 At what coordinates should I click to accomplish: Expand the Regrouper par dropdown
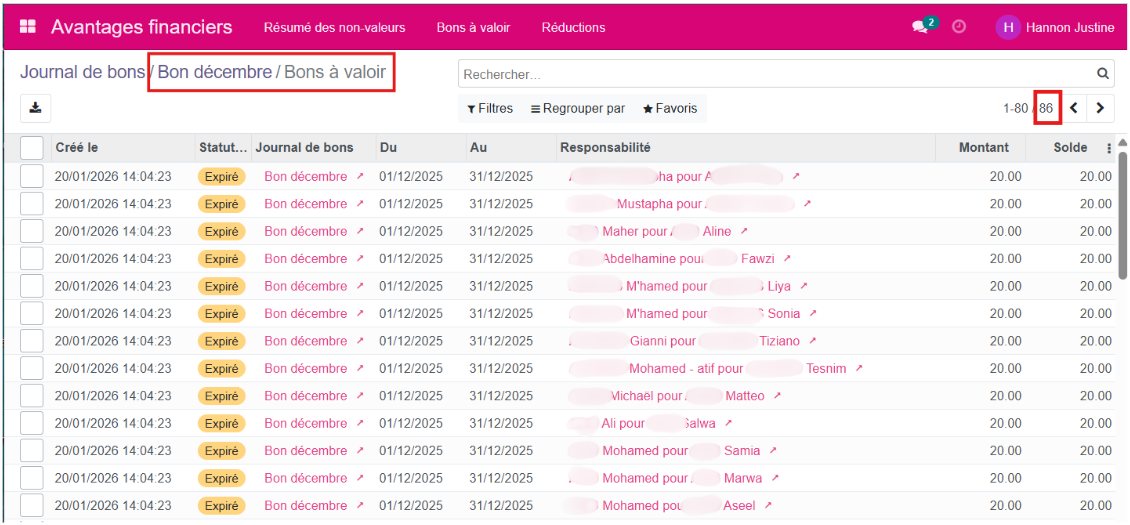click(577, 108)
